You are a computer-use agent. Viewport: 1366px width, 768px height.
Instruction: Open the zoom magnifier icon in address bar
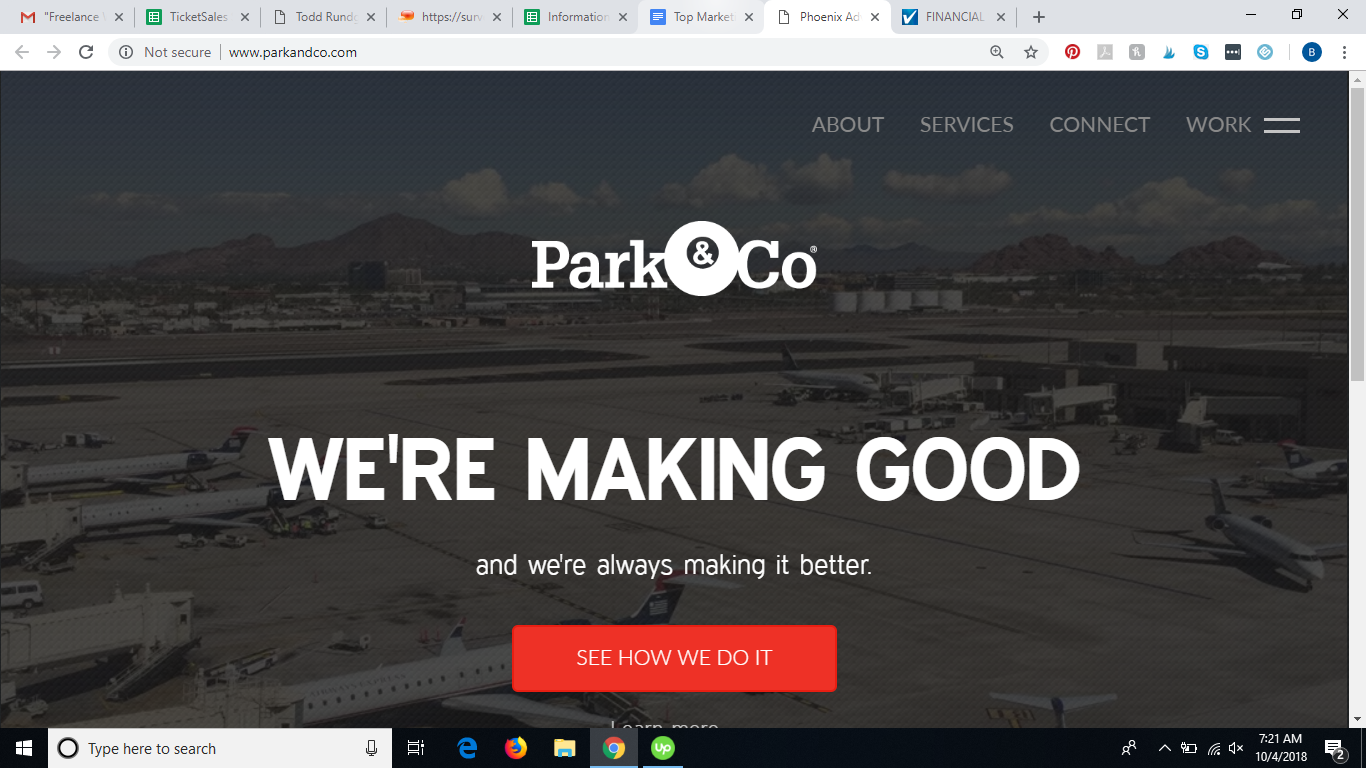click(x=997, y=52)
